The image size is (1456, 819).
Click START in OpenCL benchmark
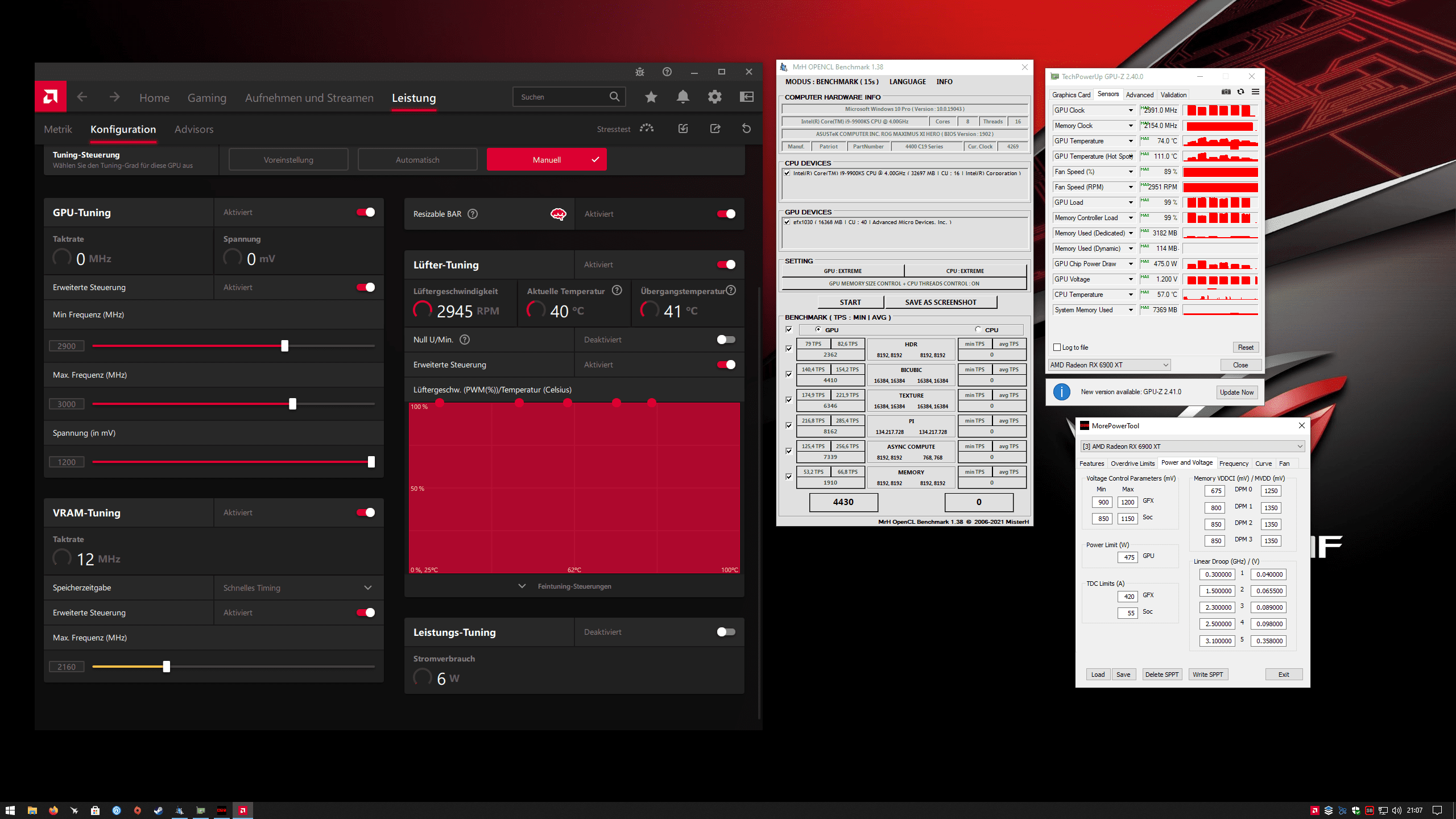pyautogui.click(x=850, y=302)
